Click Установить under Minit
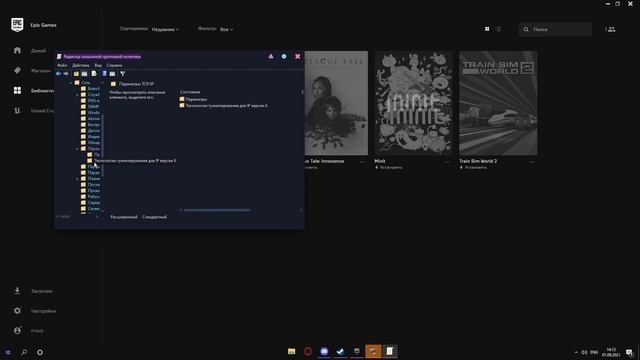This screenshot has width=640, height=360. pyautogui.click(x=389, y=167)
